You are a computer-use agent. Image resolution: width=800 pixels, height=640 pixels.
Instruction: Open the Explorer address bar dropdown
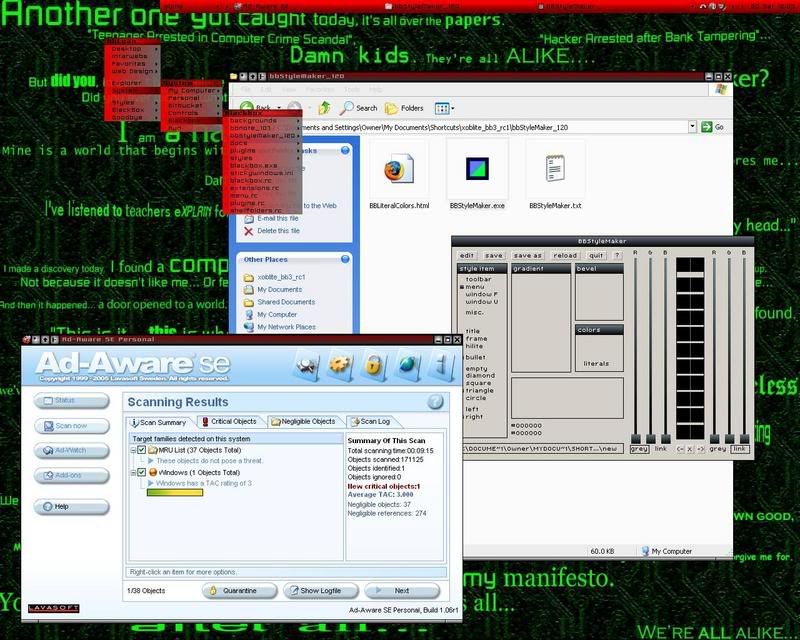pos(692,127)
